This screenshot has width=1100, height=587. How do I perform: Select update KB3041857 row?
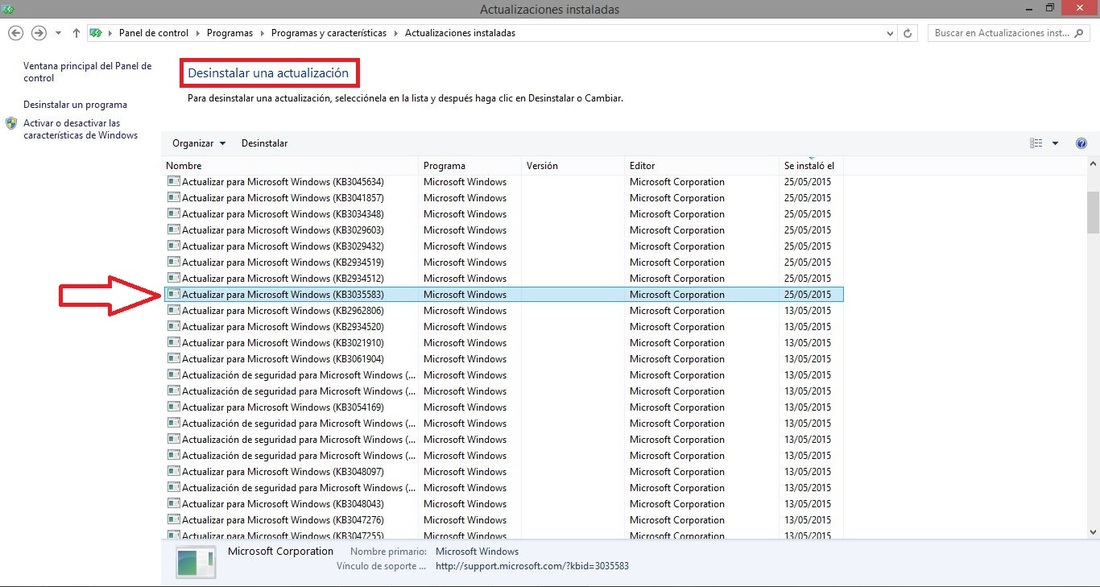(x=503, y=198)
